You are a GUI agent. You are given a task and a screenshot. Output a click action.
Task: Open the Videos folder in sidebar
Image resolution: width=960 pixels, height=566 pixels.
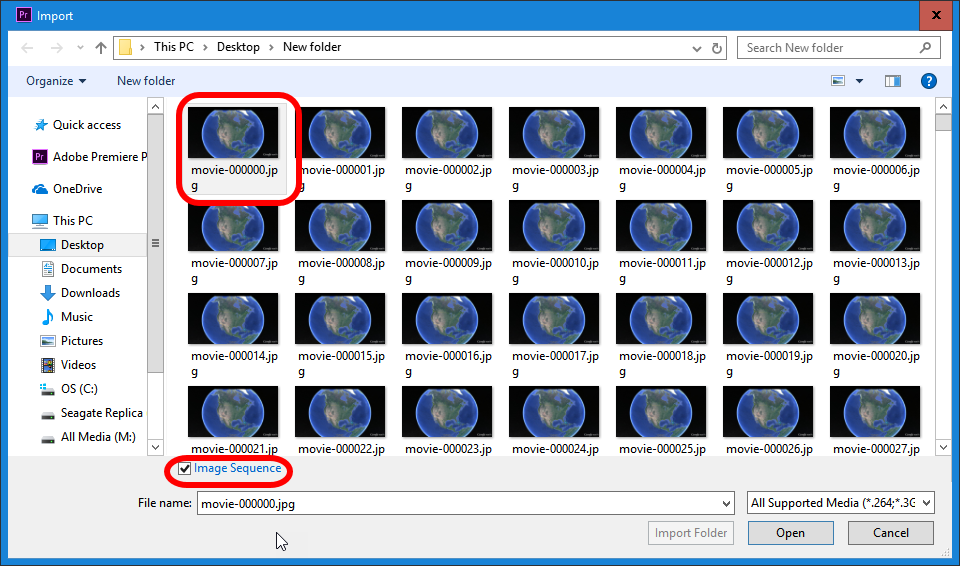(69, 365)
